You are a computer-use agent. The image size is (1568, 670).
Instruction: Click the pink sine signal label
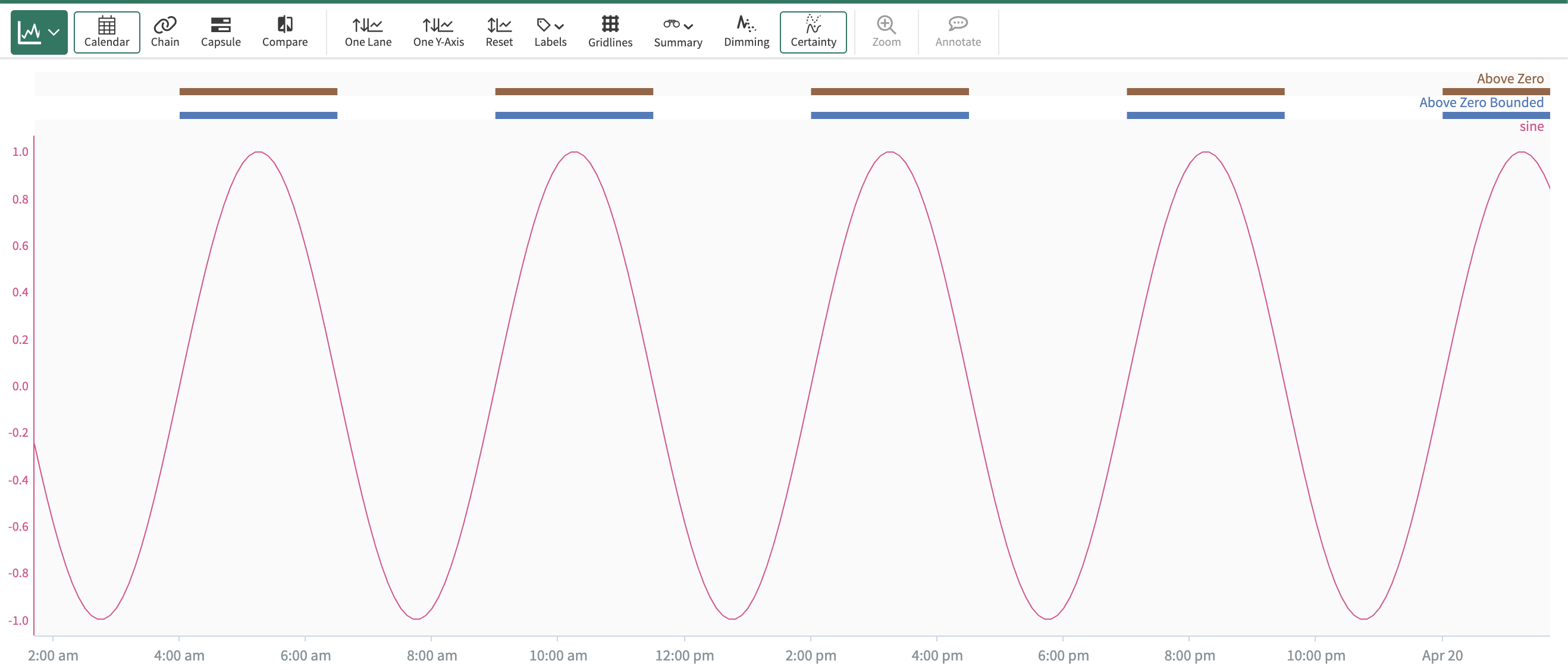(x=1531, y=126)
